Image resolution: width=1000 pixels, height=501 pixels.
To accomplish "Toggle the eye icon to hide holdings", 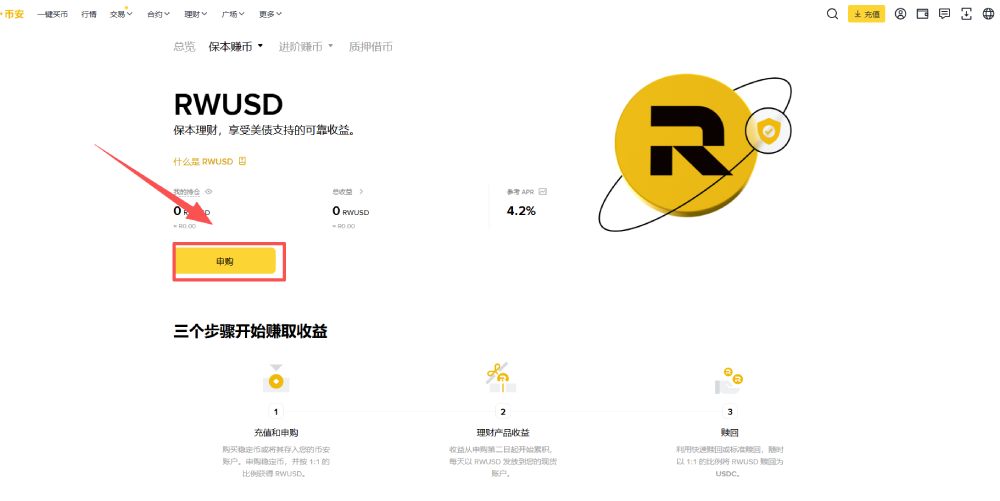I will point(209,191).
